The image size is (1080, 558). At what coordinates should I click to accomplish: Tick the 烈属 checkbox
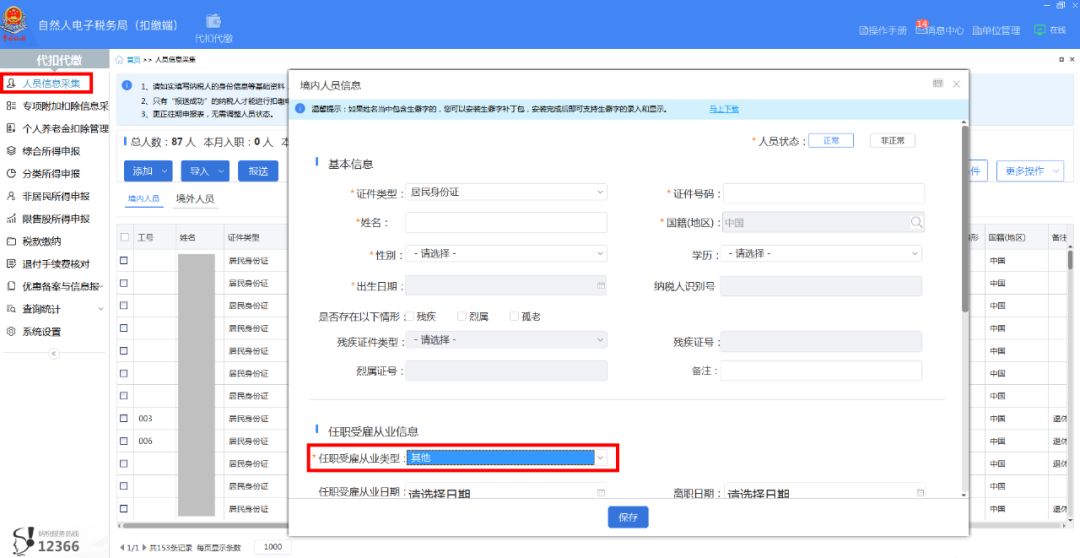[462, 316]
